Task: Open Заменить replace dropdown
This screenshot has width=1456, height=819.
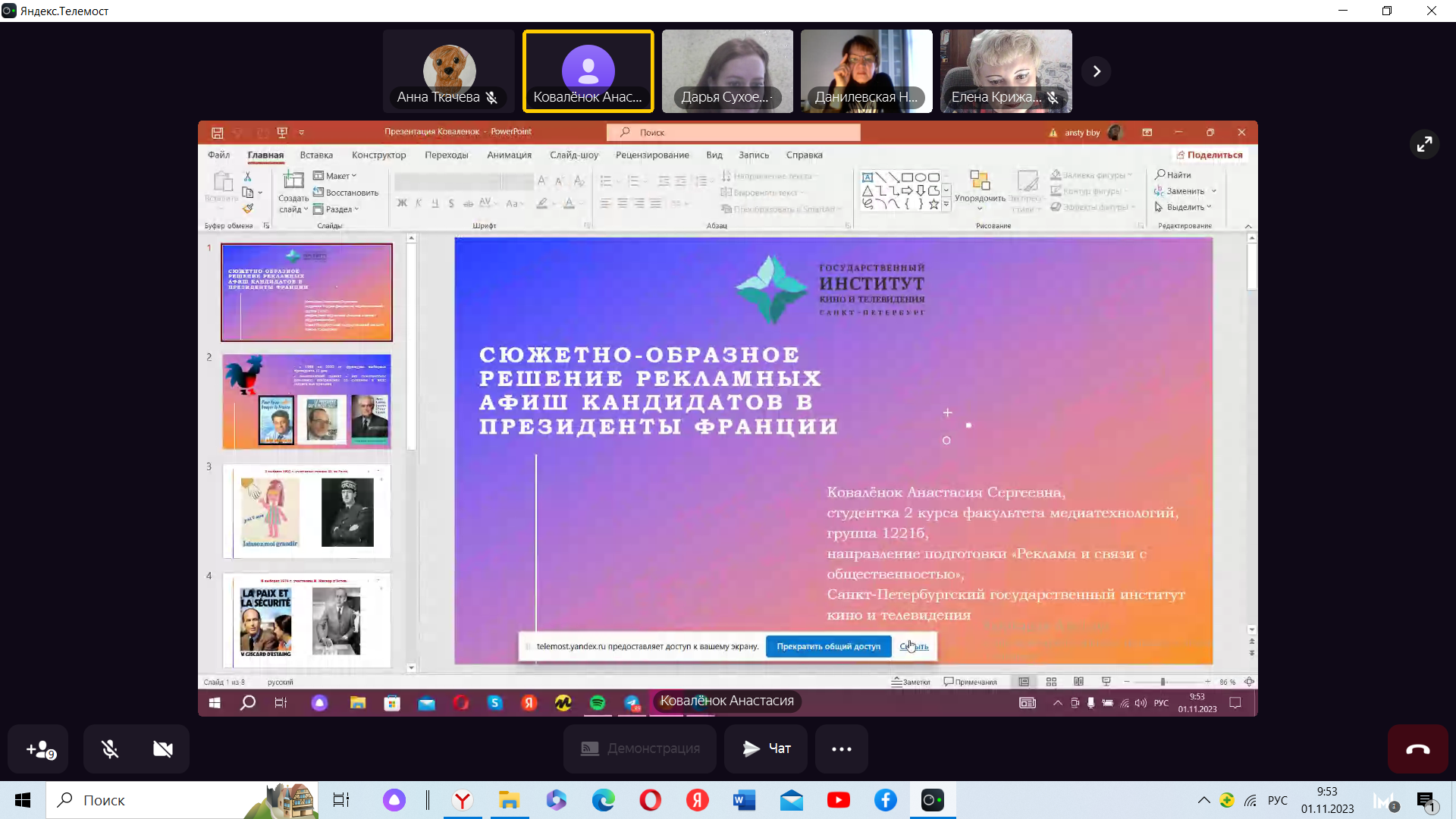Action: click(x=1185, y=191)
